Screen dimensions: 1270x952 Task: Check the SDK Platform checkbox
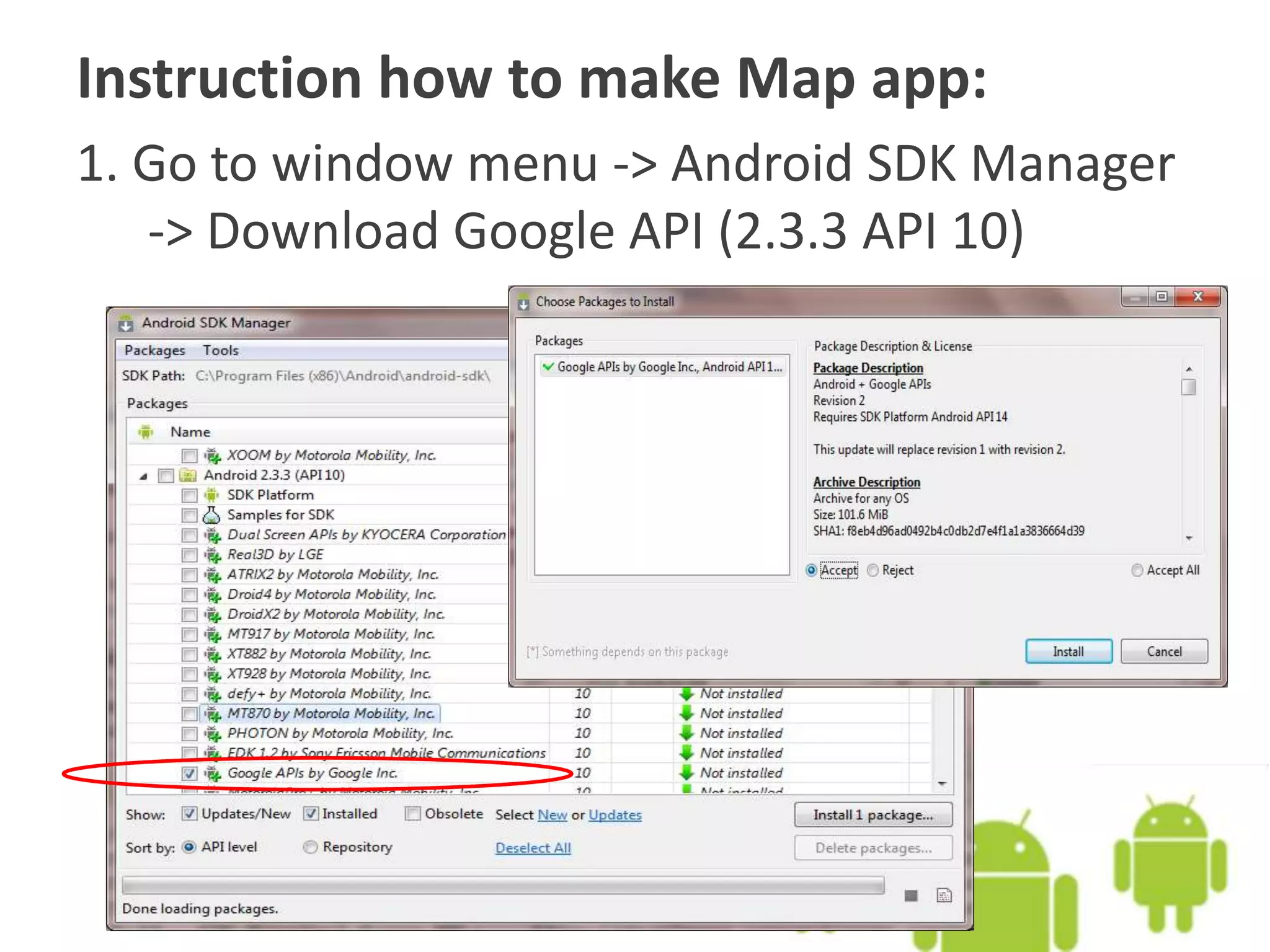coord(190,496)
